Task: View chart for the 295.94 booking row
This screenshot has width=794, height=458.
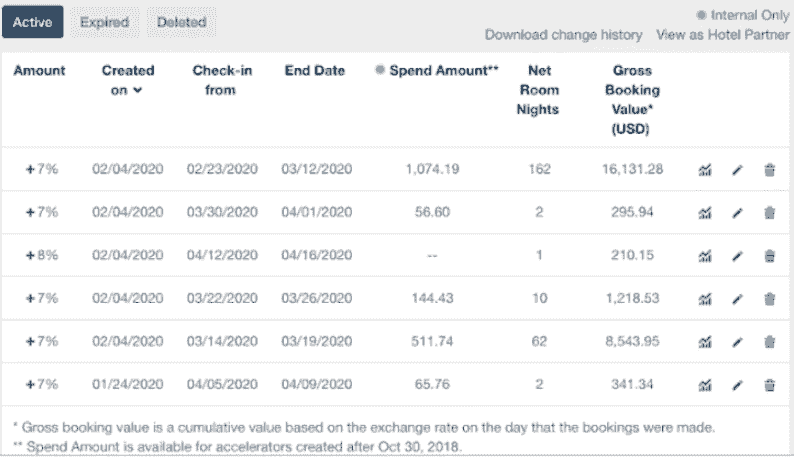Action: [705, 213]
